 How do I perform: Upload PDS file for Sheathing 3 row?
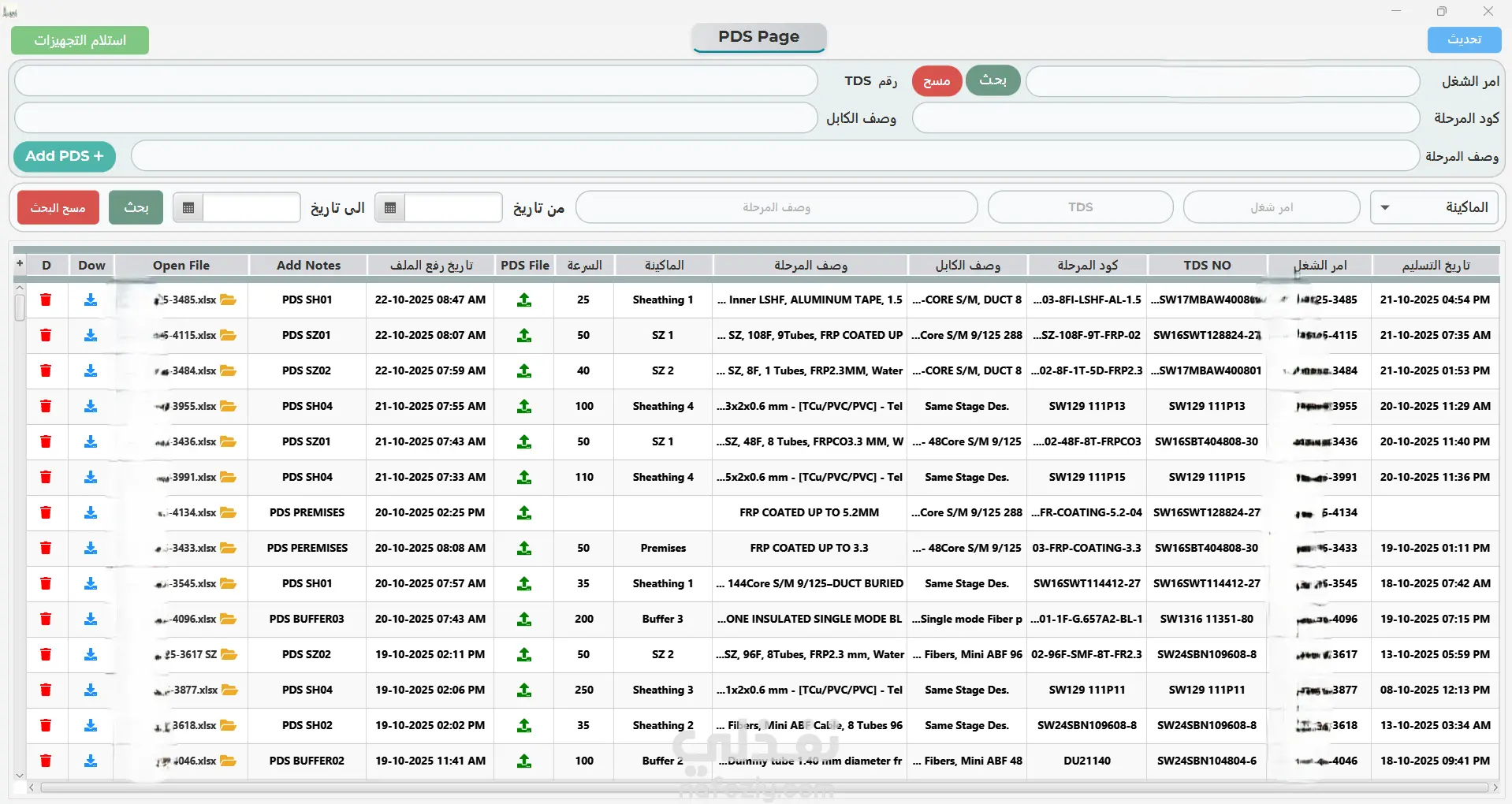coord(524,690)
